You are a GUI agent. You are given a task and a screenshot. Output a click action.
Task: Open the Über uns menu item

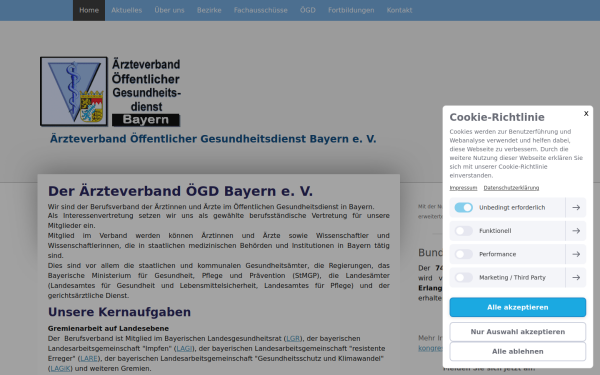pos(170,10)
